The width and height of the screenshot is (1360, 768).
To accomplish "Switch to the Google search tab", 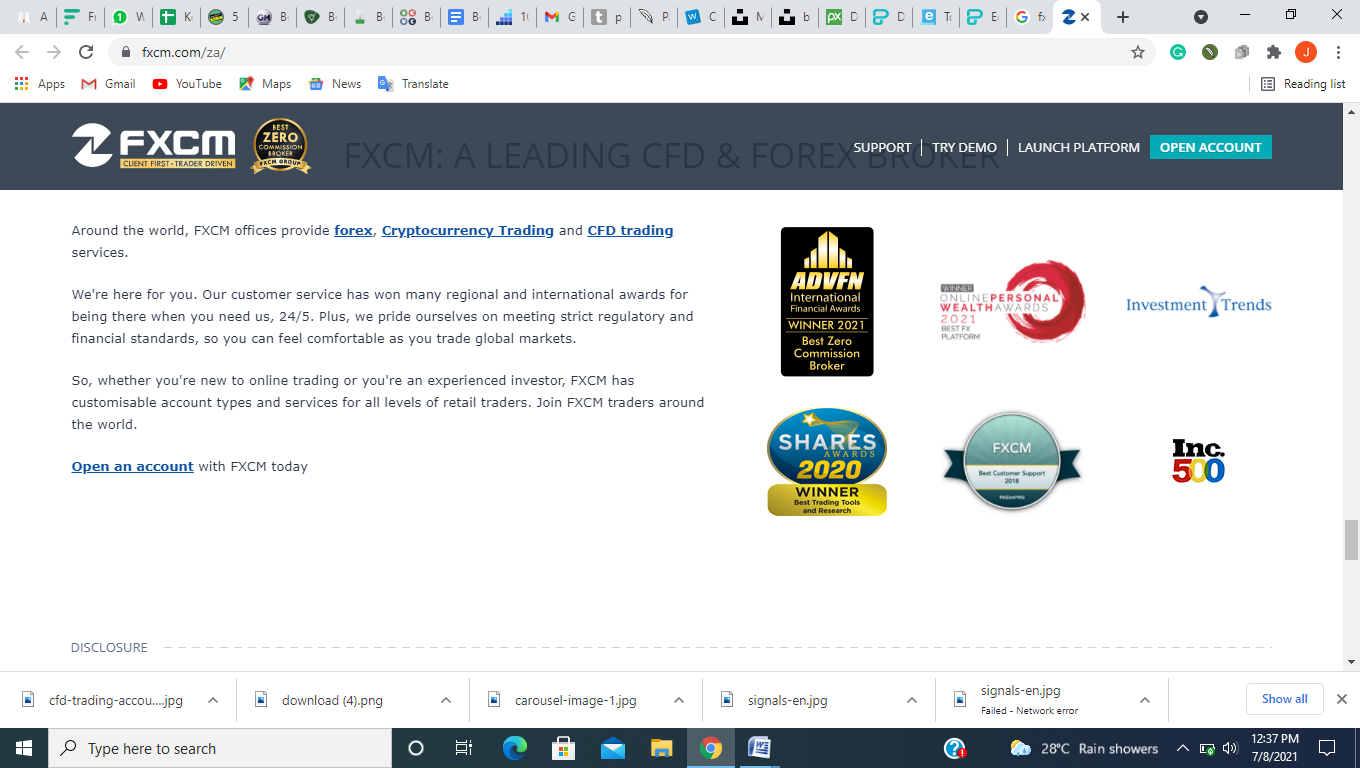I will (x=1029, y=17).
